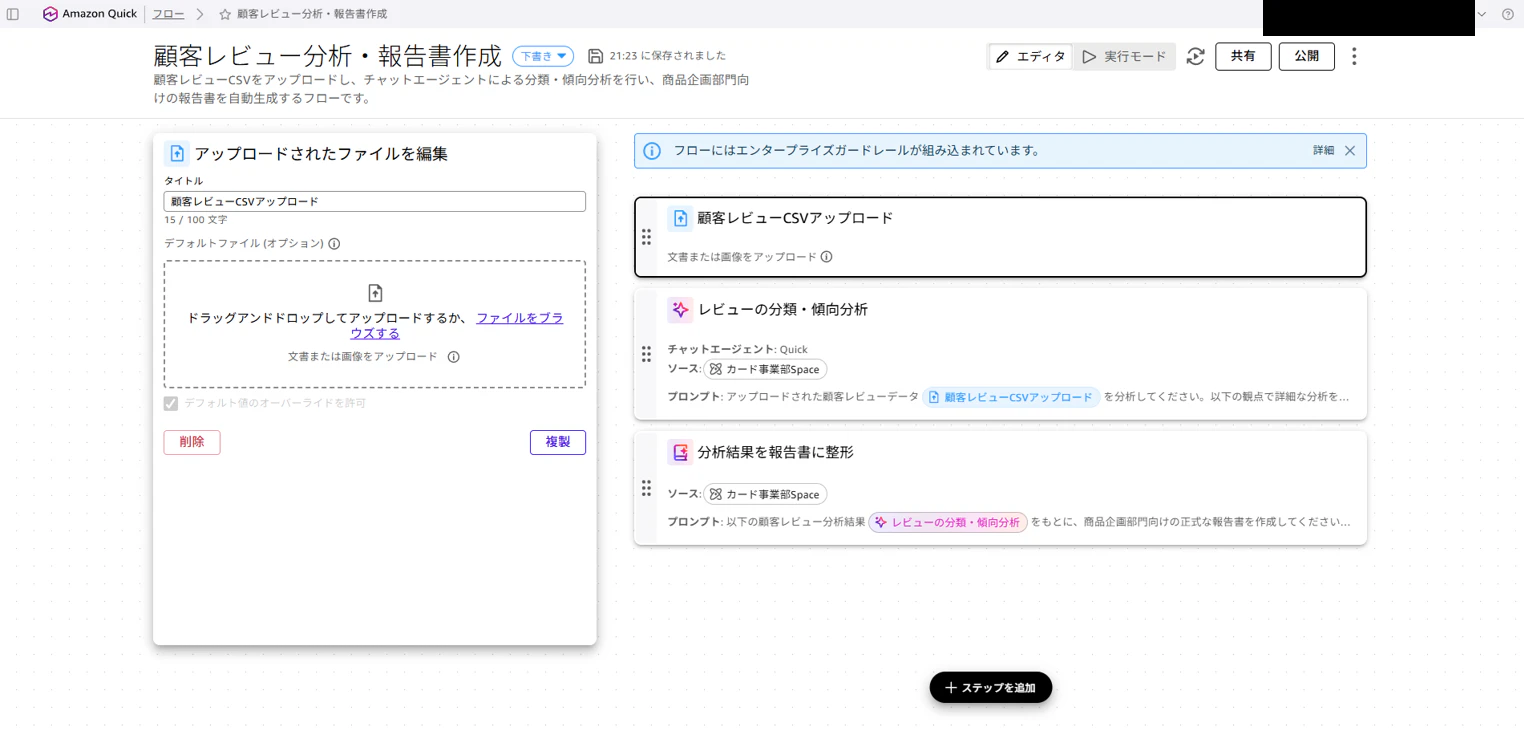Screen dimensions: 1524x733
Task: Expand the account dropdown chevron at top right
Action: point(1482,14)
